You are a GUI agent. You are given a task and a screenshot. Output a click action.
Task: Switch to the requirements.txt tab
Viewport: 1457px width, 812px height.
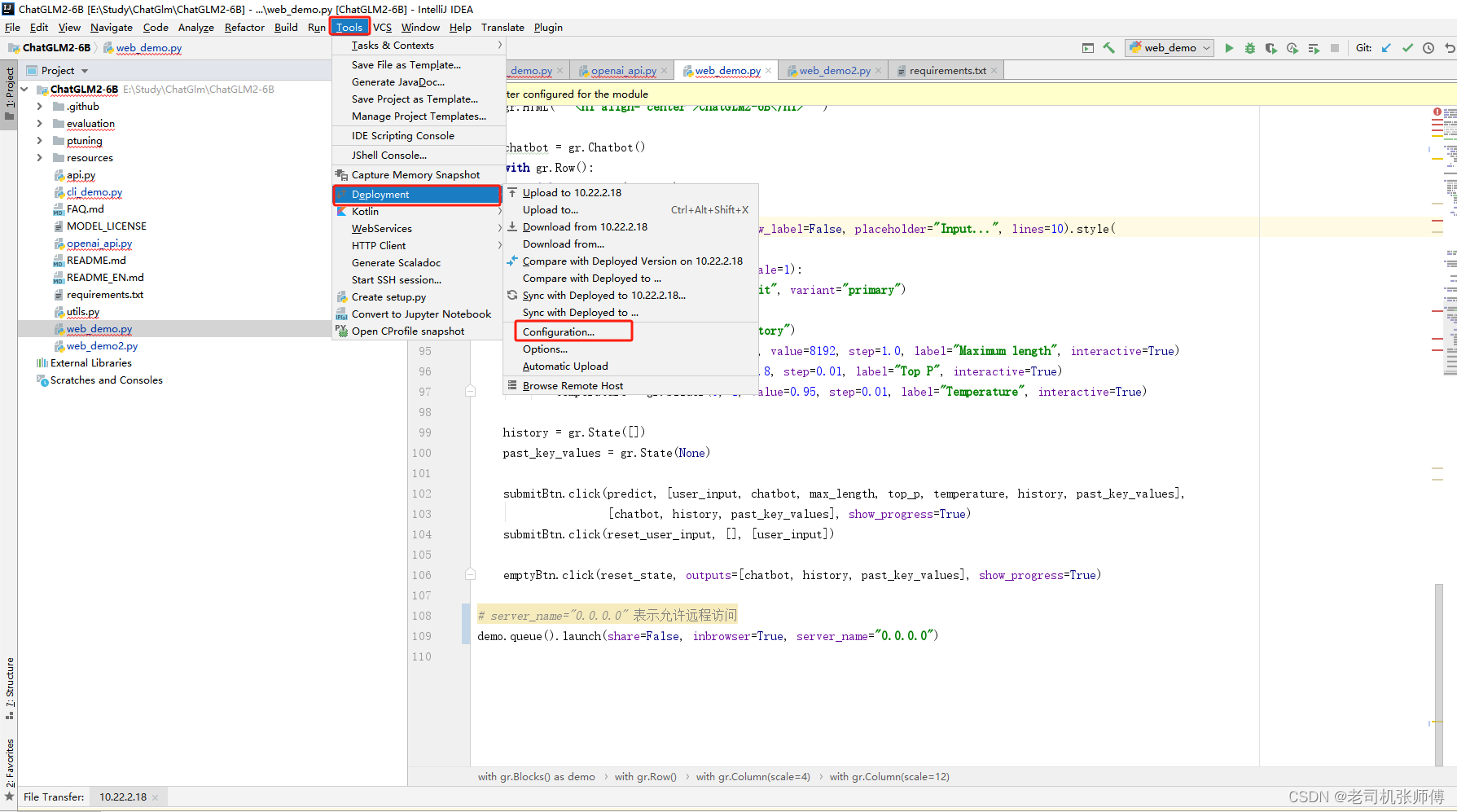tap(947, 71)
